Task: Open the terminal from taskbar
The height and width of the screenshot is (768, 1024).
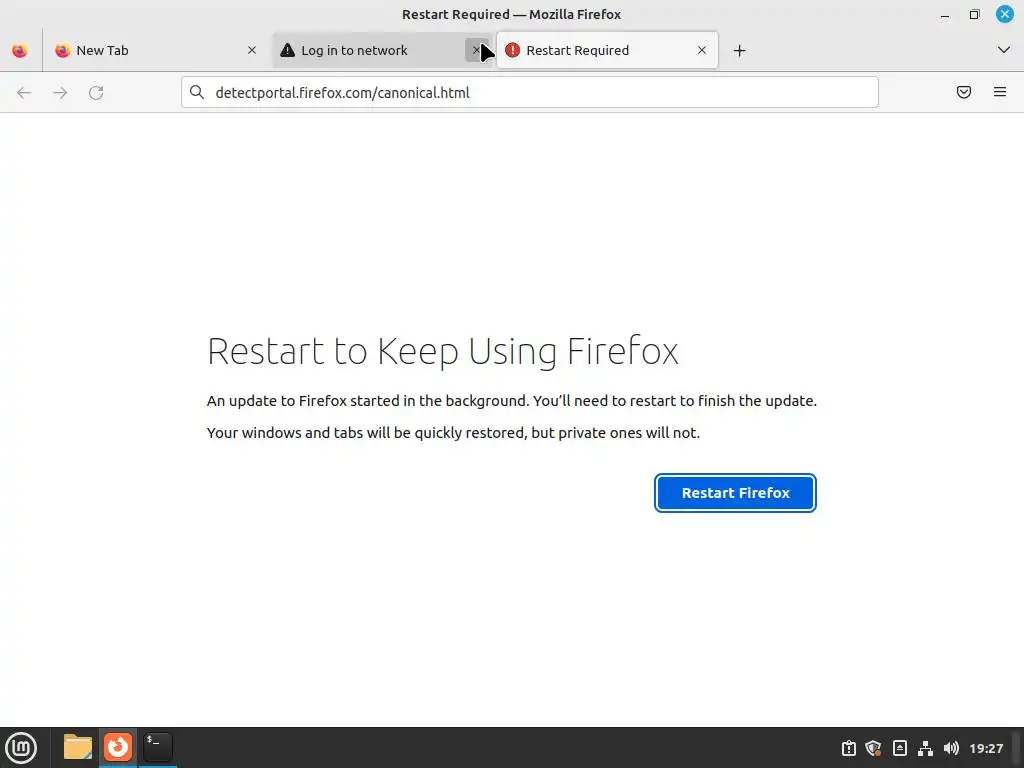Action: [x=158, y=747]
